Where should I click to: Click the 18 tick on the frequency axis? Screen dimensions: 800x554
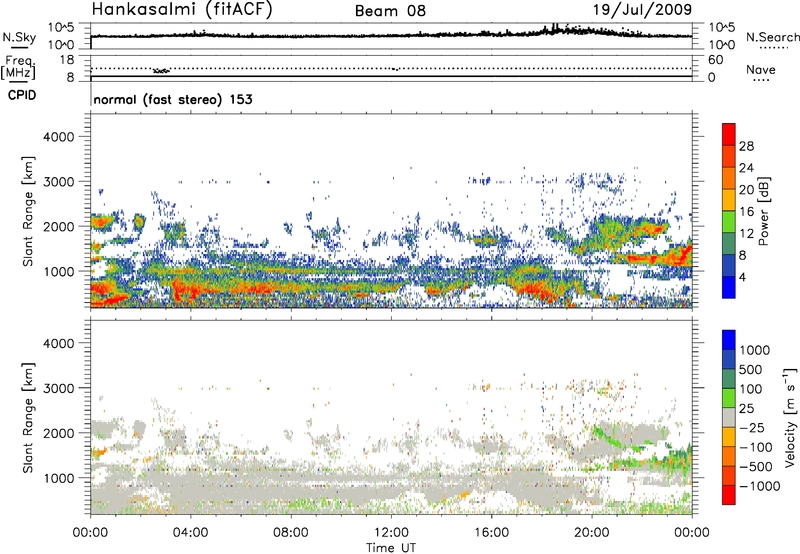67,59
